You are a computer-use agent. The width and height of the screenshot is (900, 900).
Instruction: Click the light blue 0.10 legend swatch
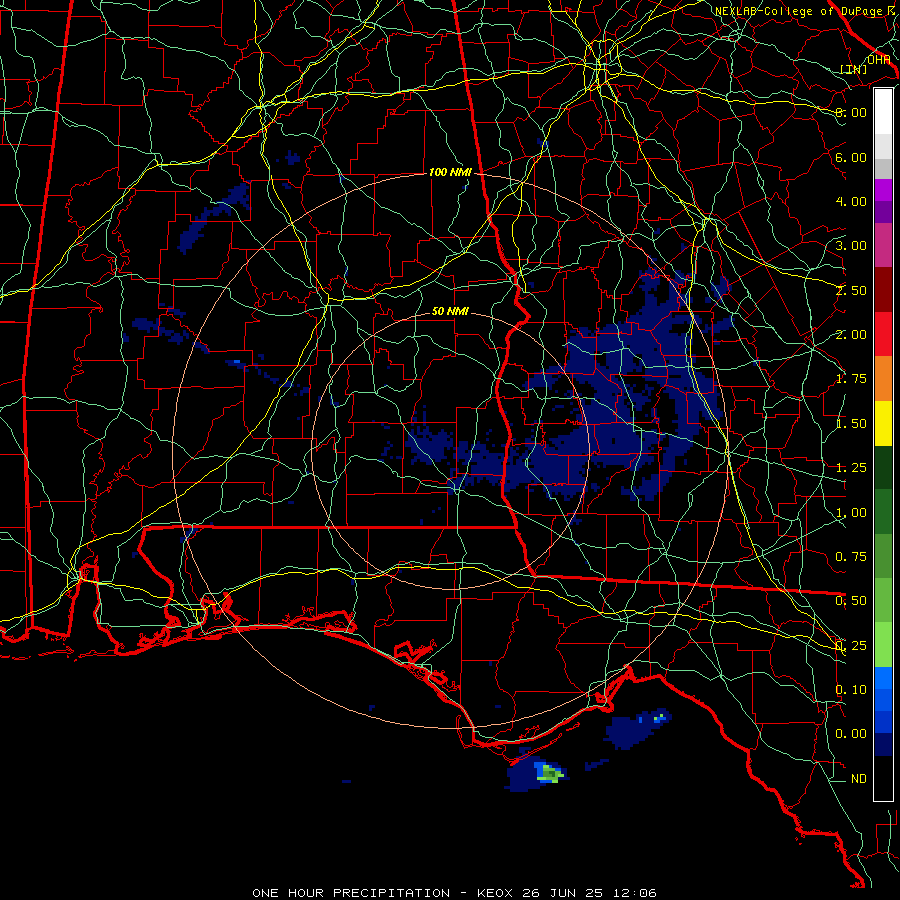(883, 678)
